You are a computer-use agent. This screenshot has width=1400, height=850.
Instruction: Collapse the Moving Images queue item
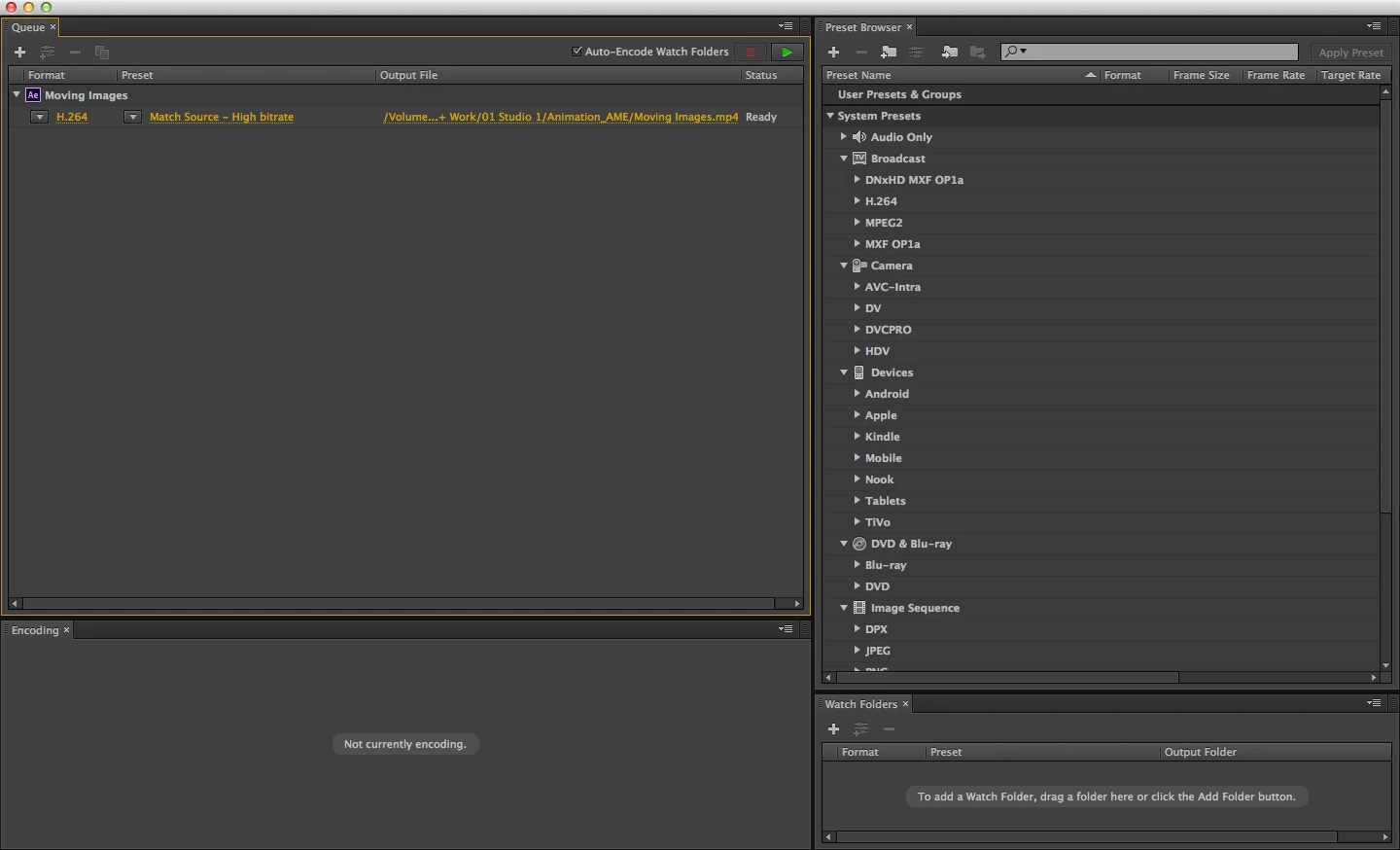pos(17,95)
